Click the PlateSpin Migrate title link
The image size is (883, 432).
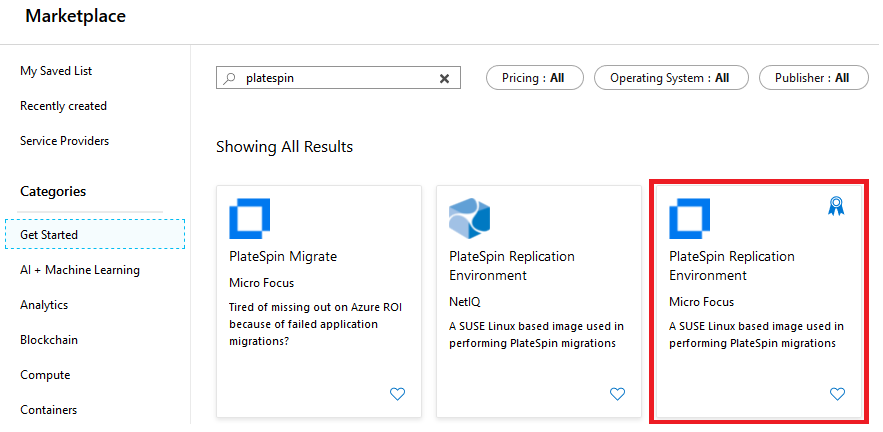point(283,256)
